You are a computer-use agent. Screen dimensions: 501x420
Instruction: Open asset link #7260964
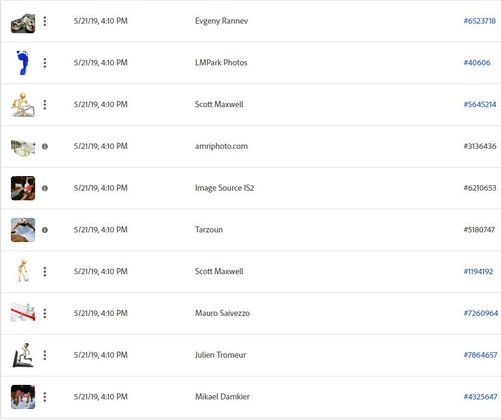click(x=481, y=313)
